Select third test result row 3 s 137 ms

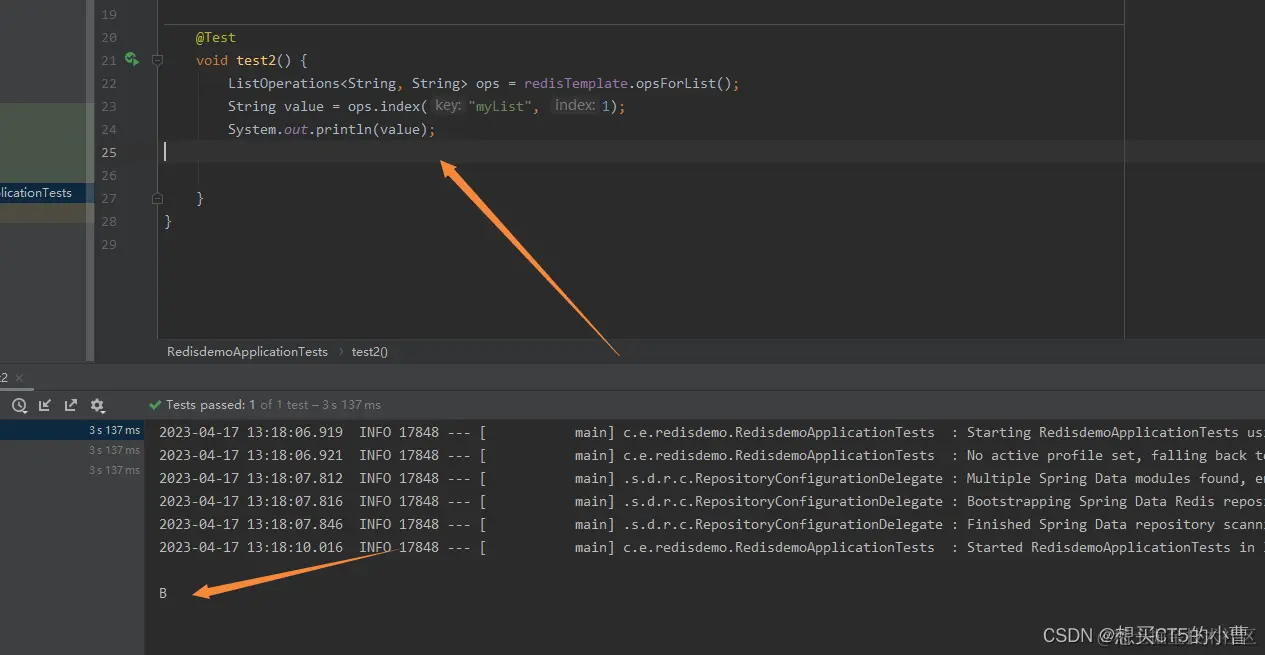point(72,470)
